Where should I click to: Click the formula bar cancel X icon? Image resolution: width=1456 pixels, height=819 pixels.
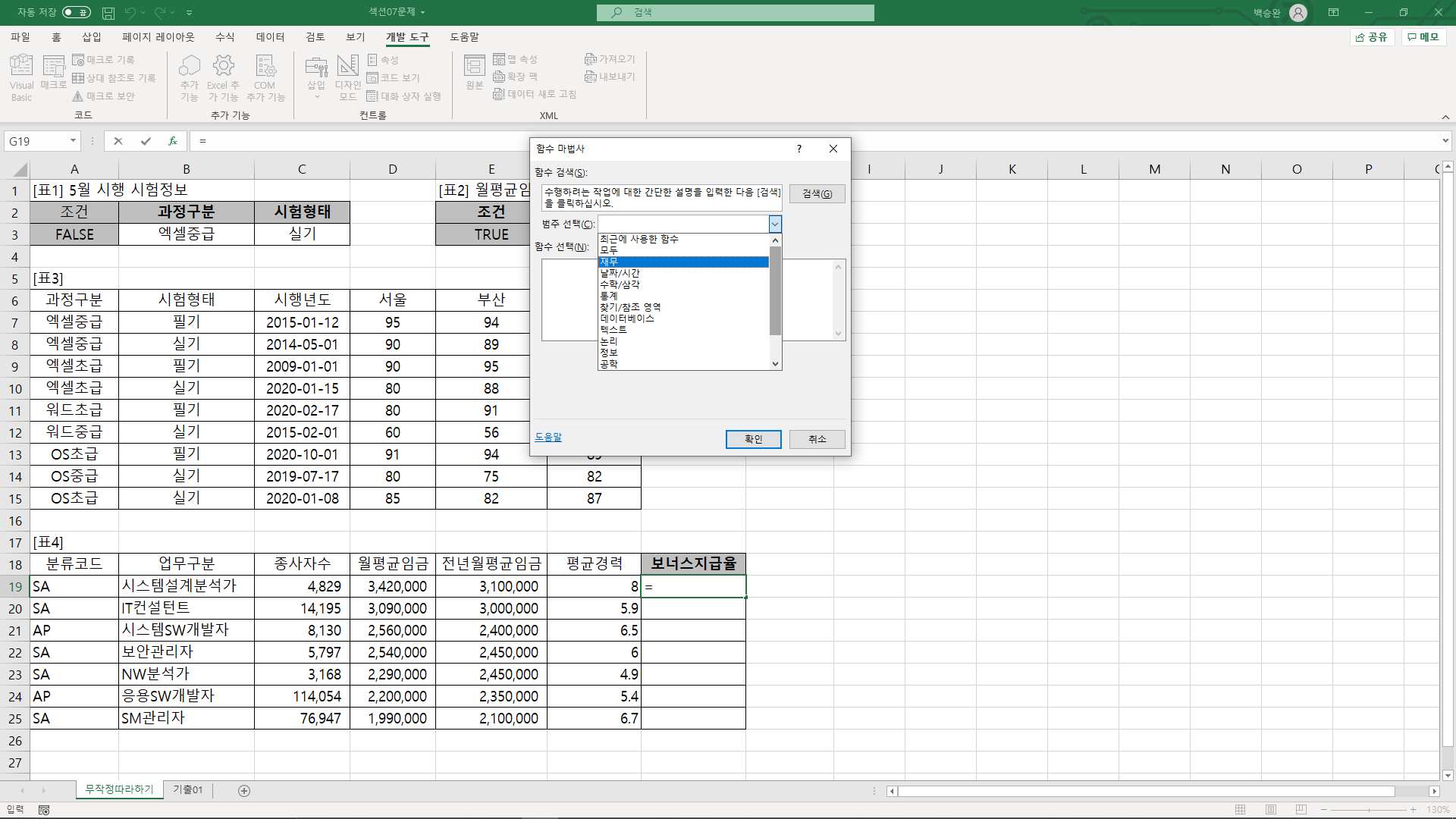click(x=118, y=141)
